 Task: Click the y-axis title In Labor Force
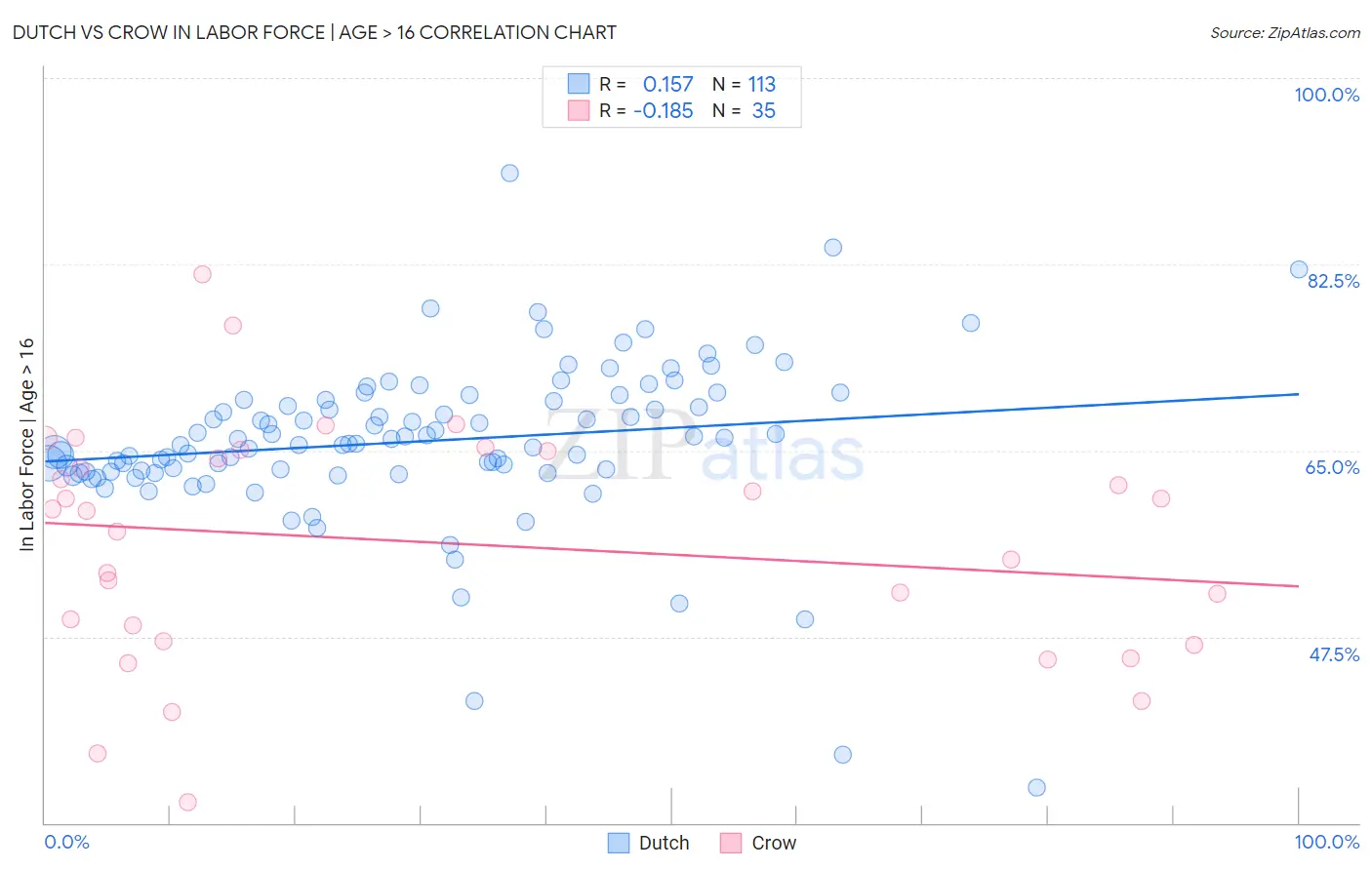[x=26, y=445]
